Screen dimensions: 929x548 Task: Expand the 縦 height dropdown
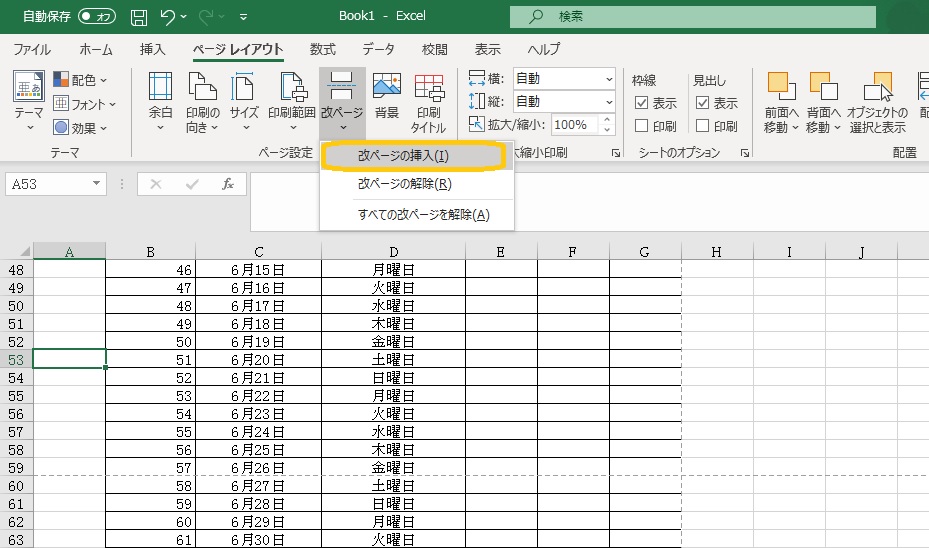(608, 102)
